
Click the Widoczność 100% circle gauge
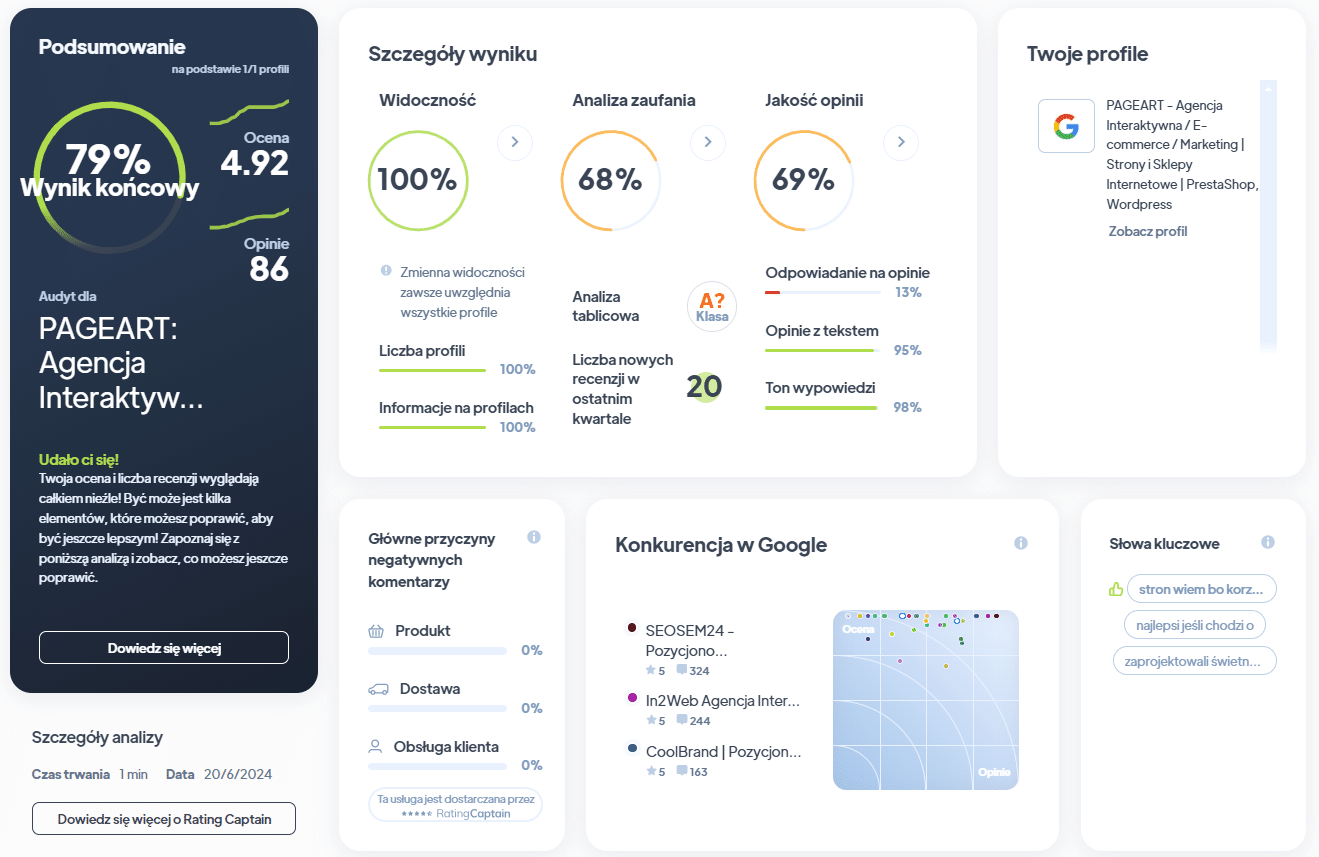click(417, 180)
